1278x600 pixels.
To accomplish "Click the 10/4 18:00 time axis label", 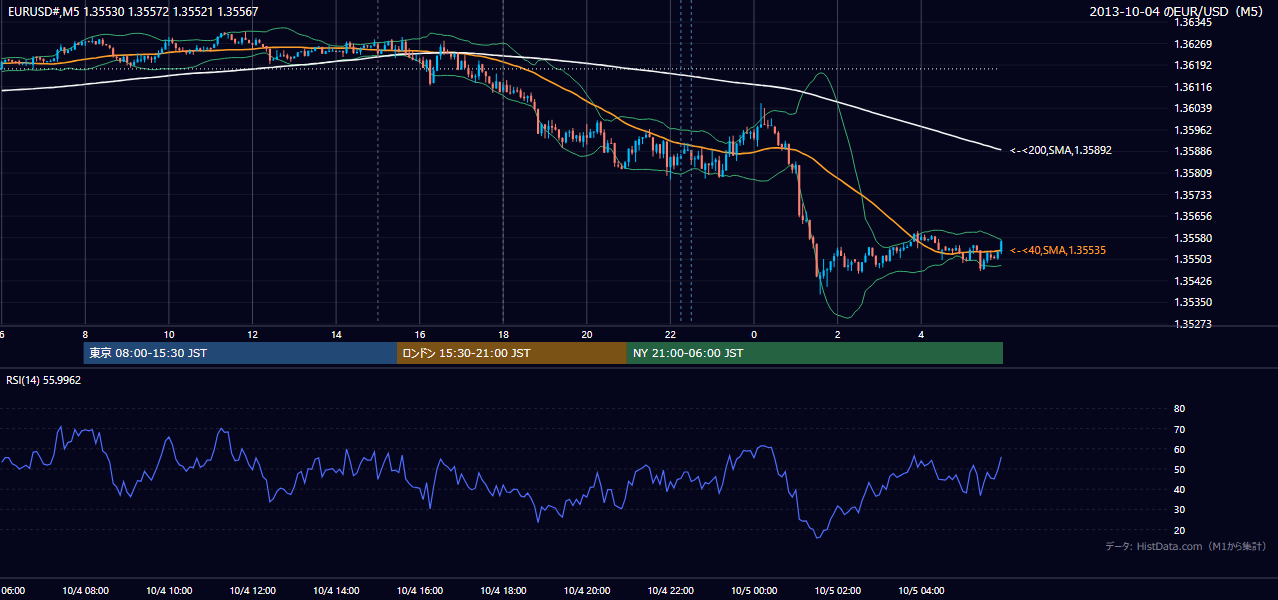I will 503,591.
